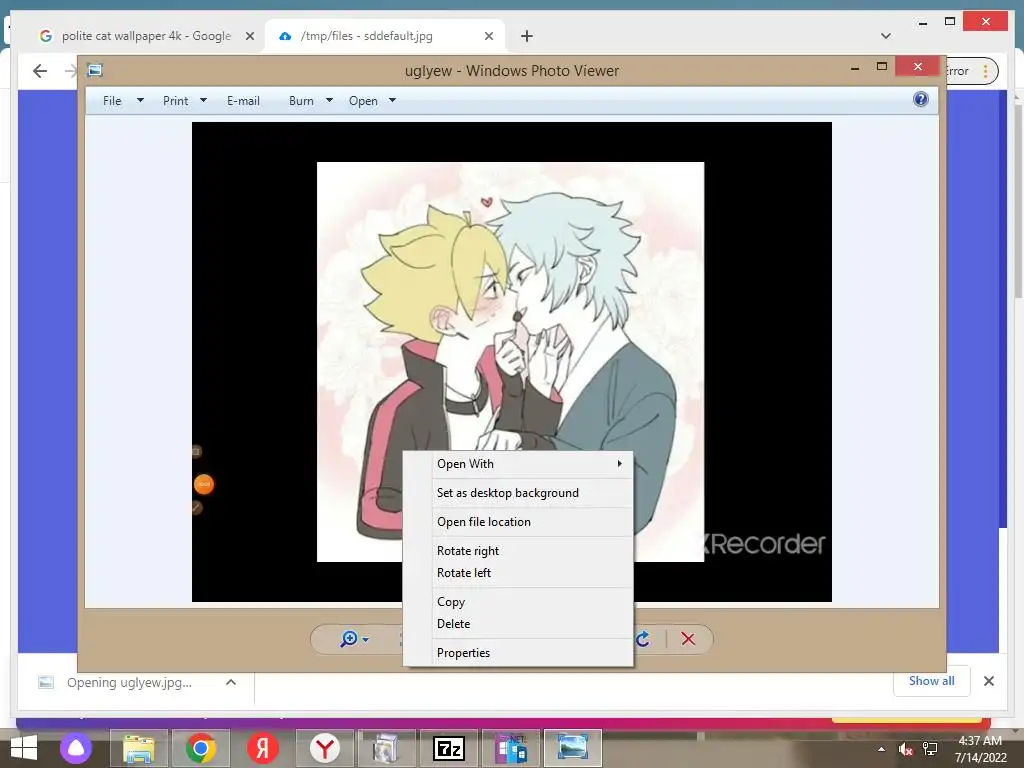Click the network icon in the system tray
The width and height of the screenshot is (1024, 768).
(x=929, y=749)
